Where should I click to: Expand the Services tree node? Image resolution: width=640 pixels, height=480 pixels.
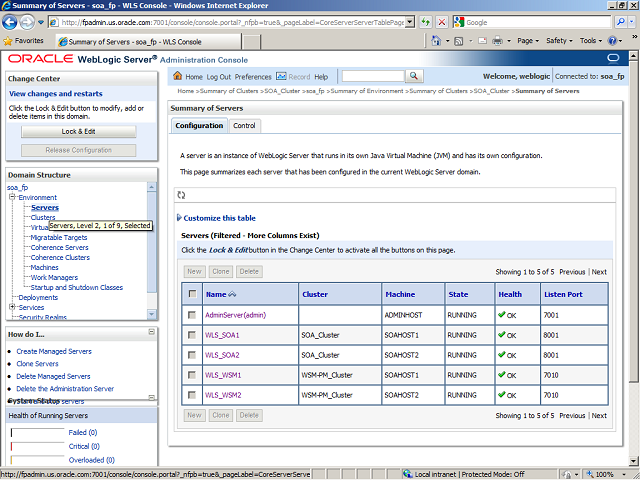[11, 307]
